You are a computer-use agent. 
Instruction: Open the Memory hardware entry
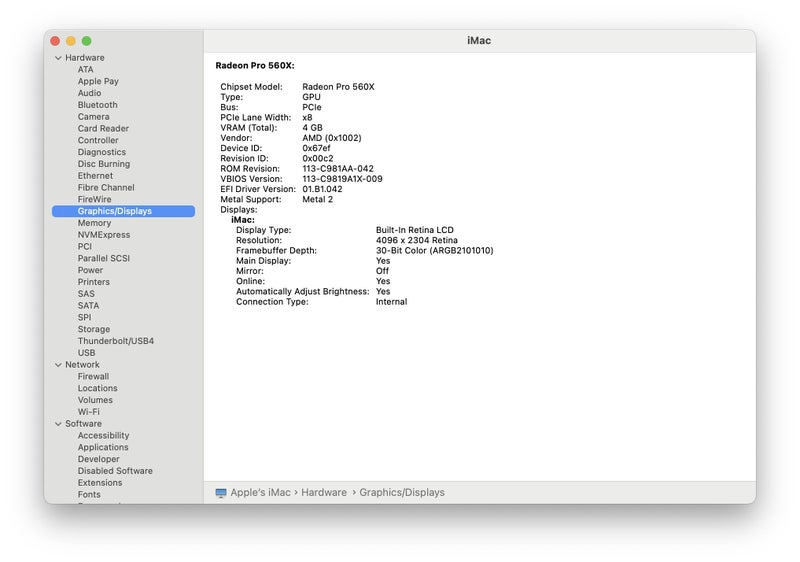[94, 223]
